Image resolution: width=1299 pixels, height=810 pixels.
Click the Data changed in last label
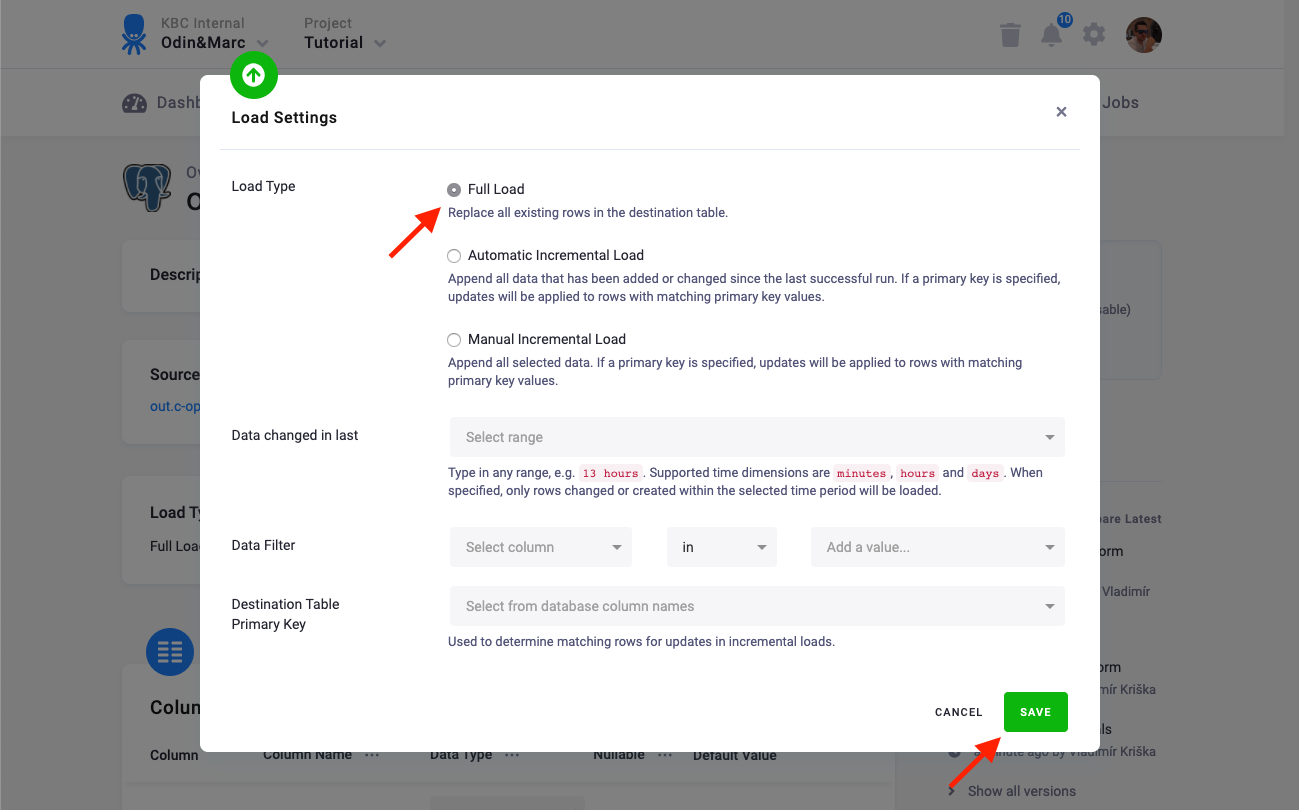click(x=295, y=435)
